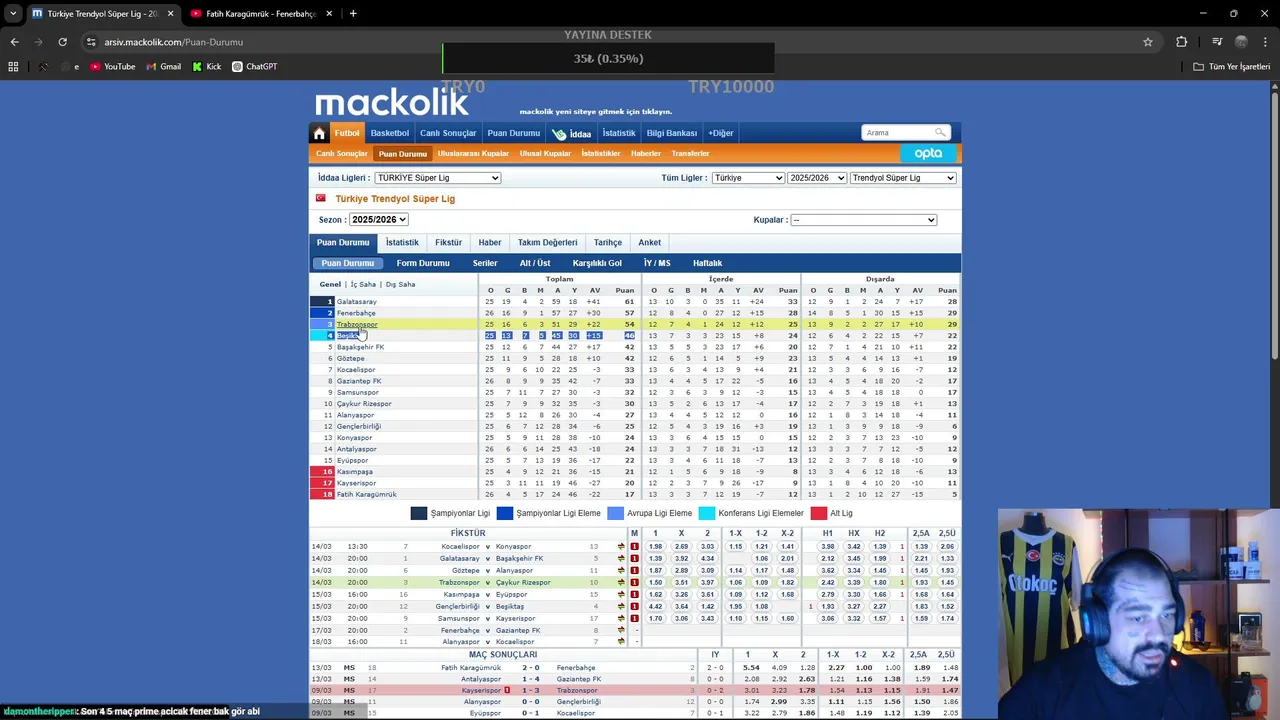Click the 2 - 0 score of Fatih Karagümrük match
The image size is (1280, 720).
530,667
